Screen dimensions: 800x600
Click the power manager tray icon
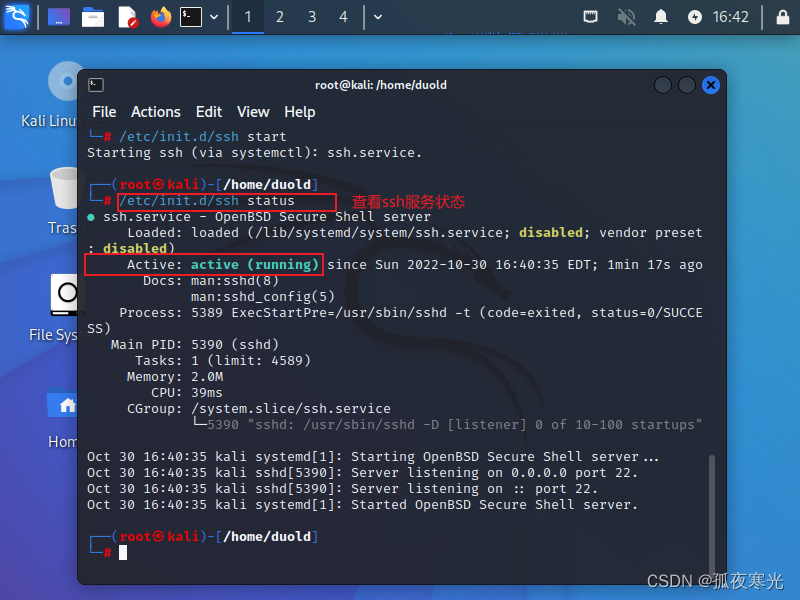click(x=694, y=16)
